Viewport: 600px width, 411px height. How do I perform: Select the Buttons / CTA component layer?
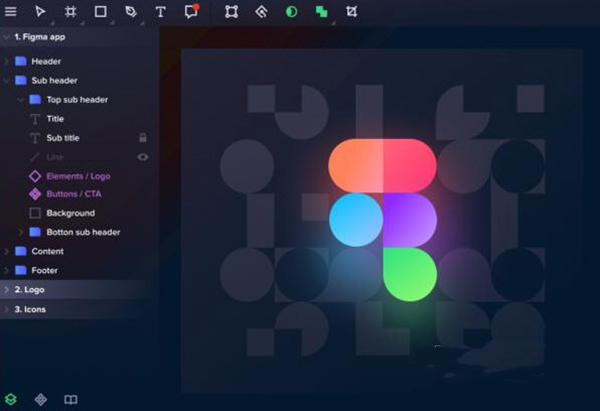73,194
